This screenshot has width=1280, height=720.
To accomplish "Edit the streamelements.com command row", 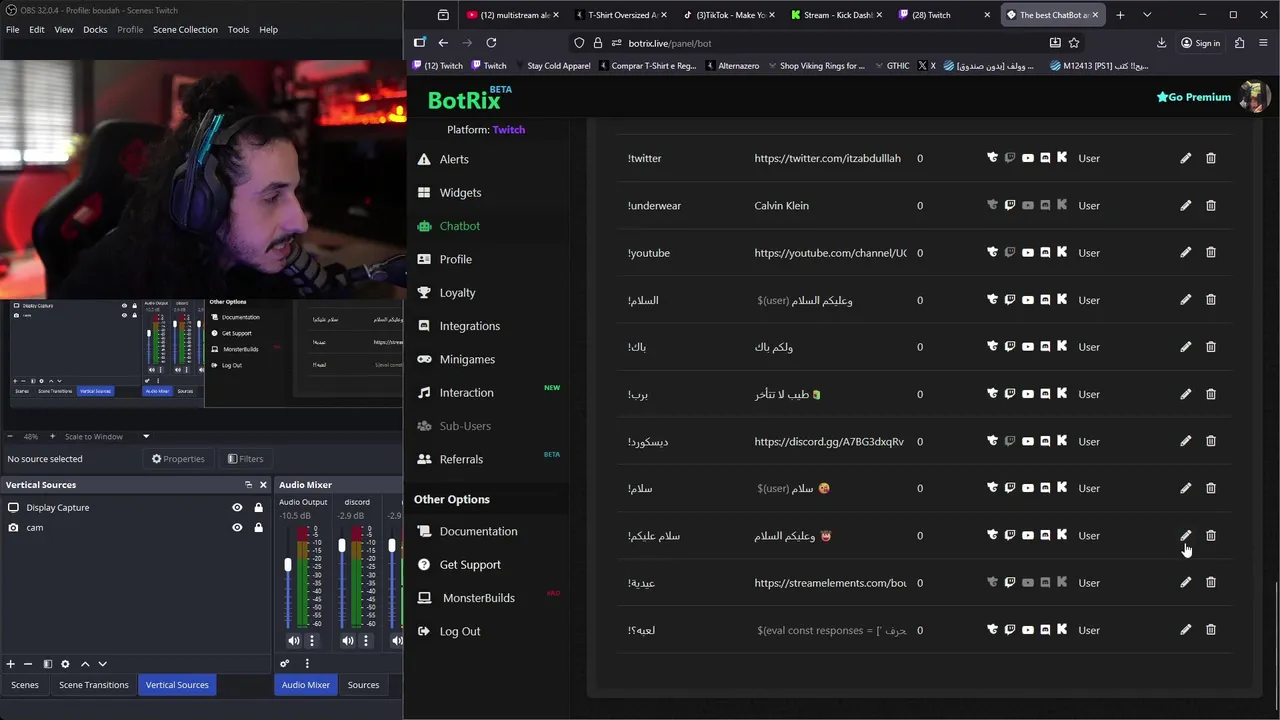I will 1185,582.
